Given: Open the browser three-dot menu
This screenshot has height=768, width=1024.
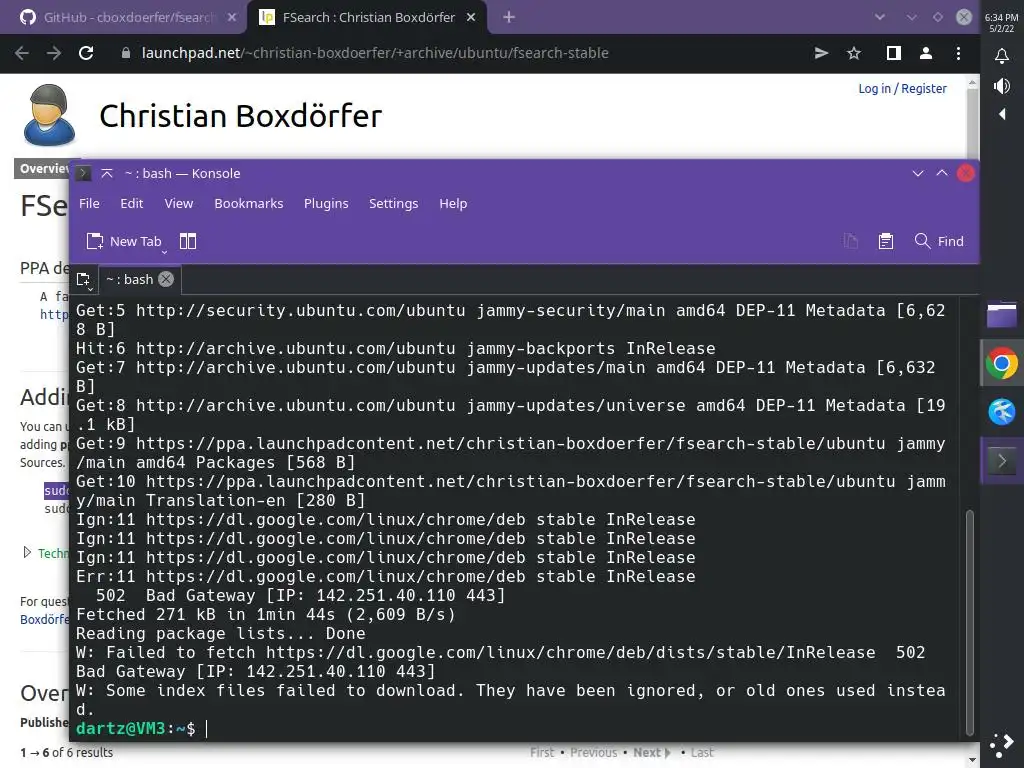Looking at the screenshot, I should (x=958, y=53).
